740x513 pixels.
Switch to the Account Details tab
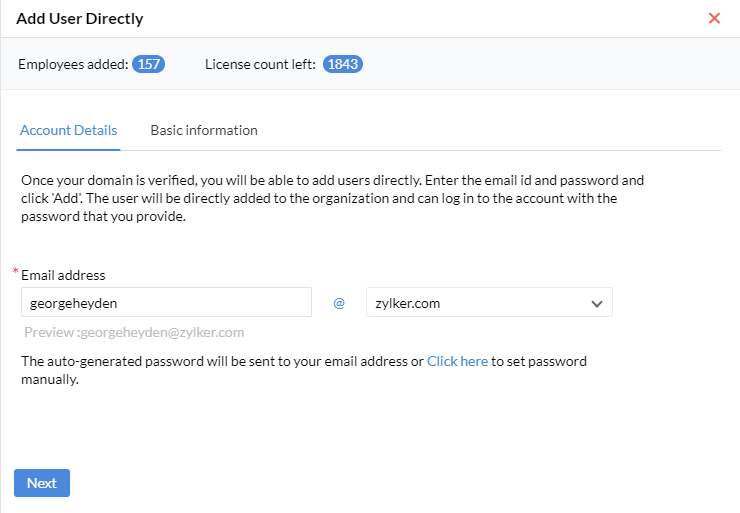[68, 130]
